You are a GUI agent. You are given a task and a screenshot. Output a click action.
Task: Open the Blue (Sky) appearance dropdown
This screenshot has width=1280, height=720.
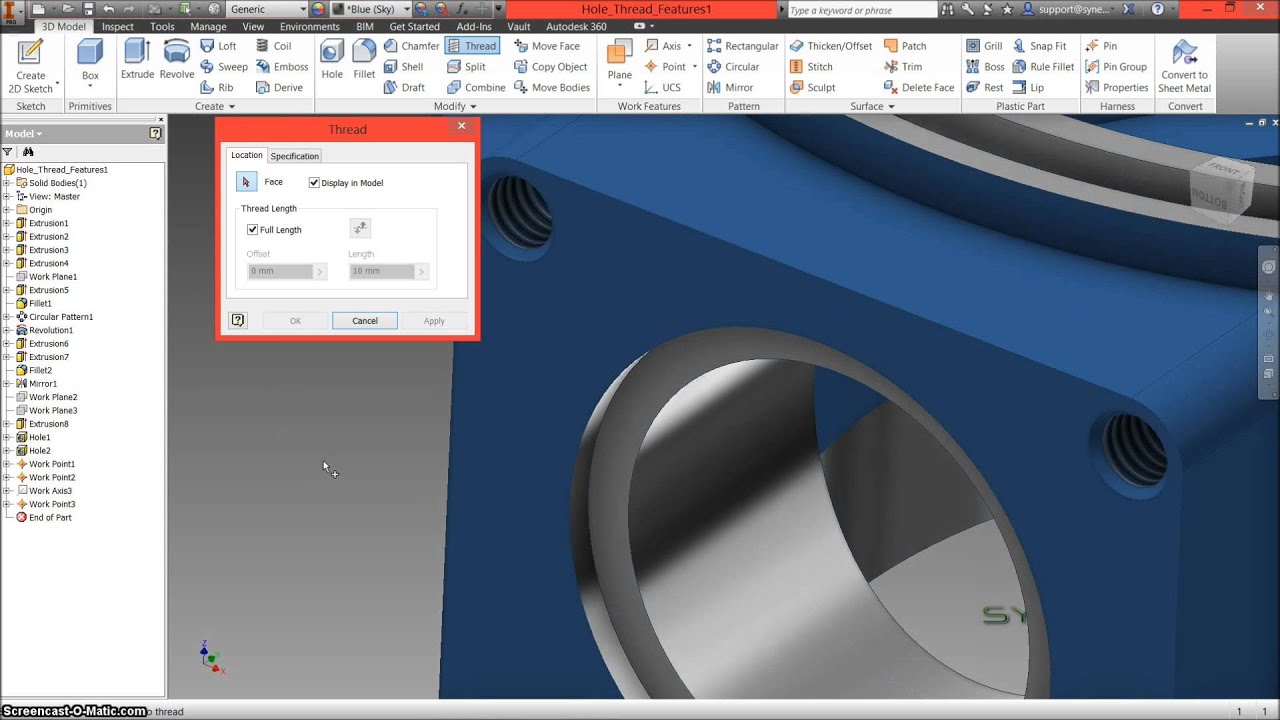coord(407,9)
